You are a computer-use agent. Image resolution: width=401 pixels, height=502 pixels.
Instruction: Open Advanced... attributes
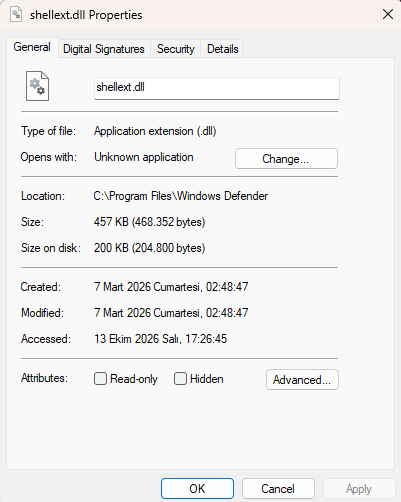[302, 379]
